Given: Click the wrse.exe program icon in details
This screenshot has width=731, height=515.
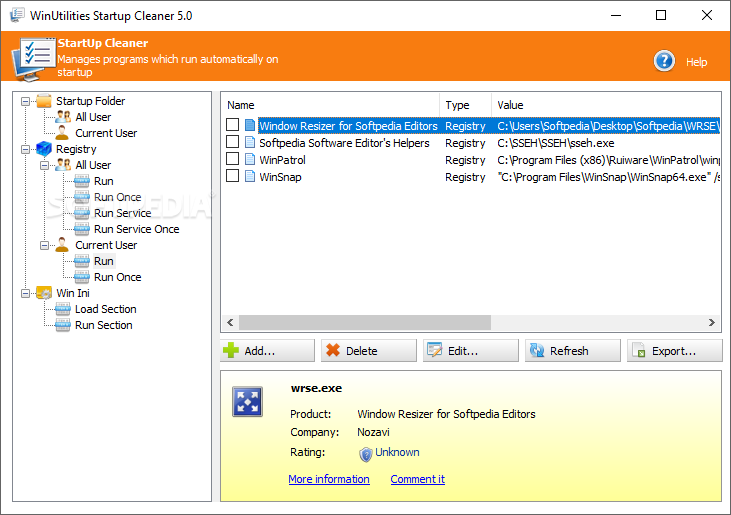Looking at the screenshot, I should (248, 401).
